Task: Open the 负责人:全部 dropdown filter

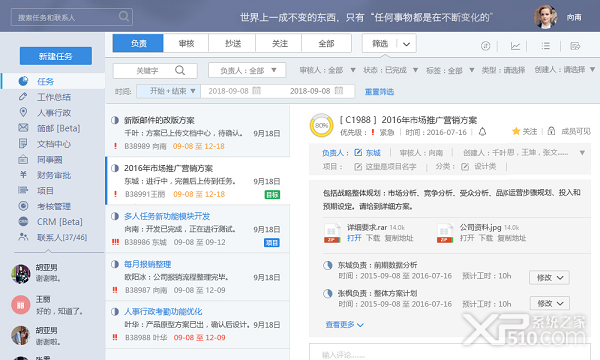Action: click(247, 70)
